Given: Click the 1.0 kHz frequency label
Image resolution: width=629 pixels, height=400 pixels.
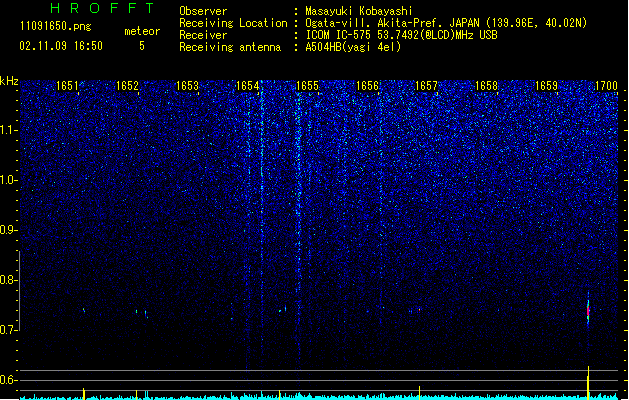Looking at the screenshot, I should 9,180.
